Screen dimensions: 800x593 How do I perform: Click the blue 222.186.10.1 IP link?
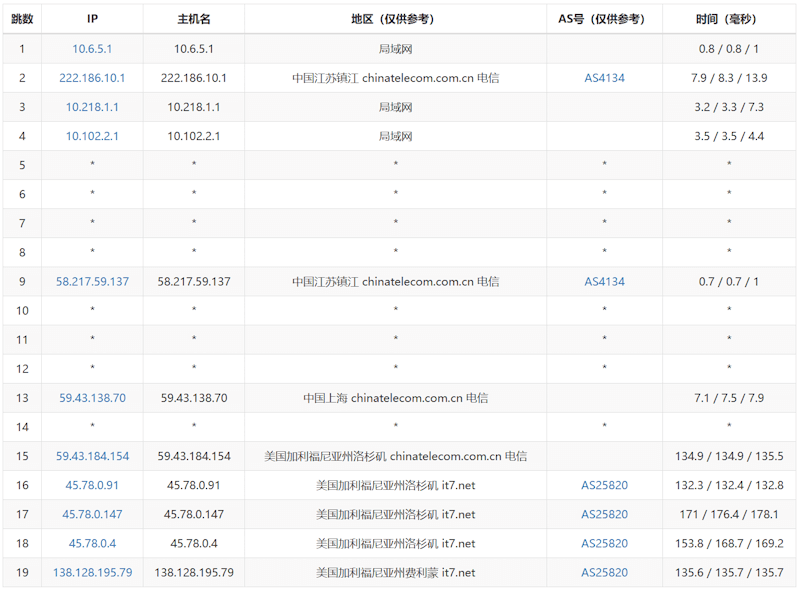[x=92, y=78]
